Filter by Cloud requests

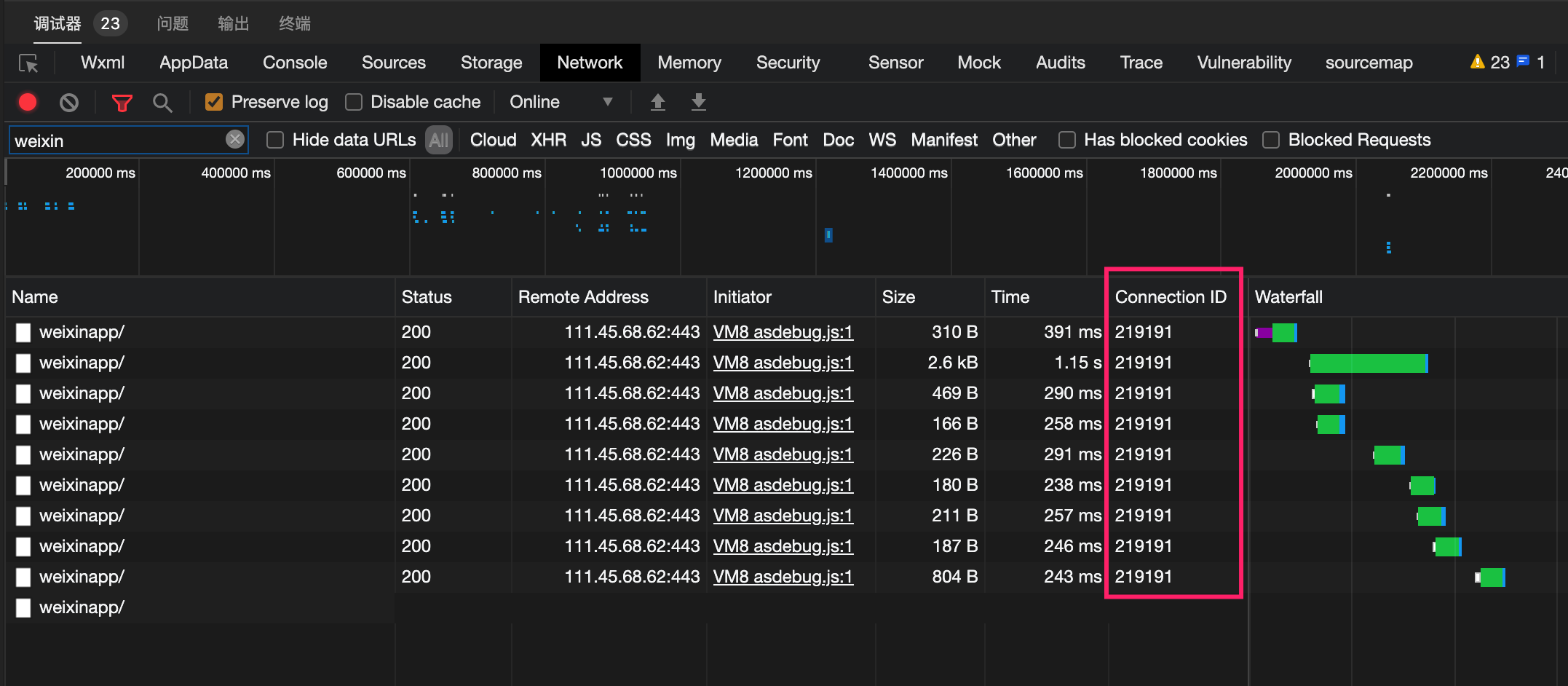click(493, 140)
